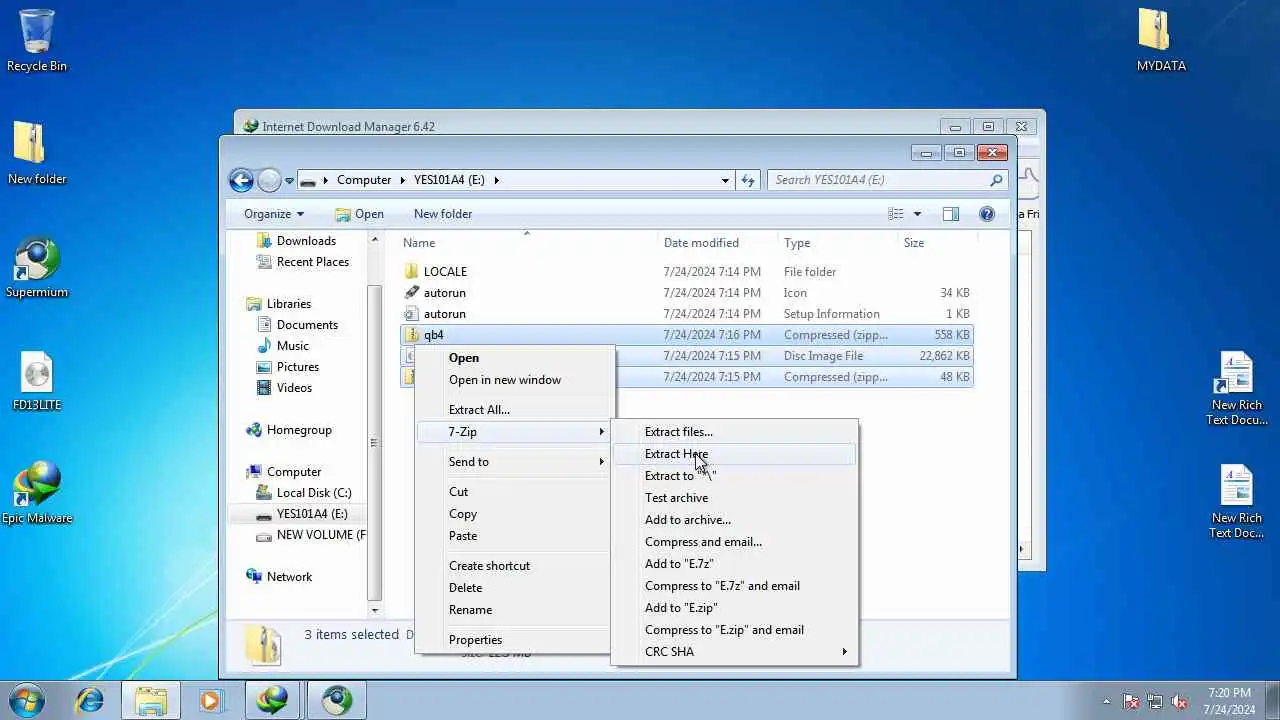1280x720 pixels.
Task: Choose Extract Here in 7-Zip submenu
Action: click(735, 454)
